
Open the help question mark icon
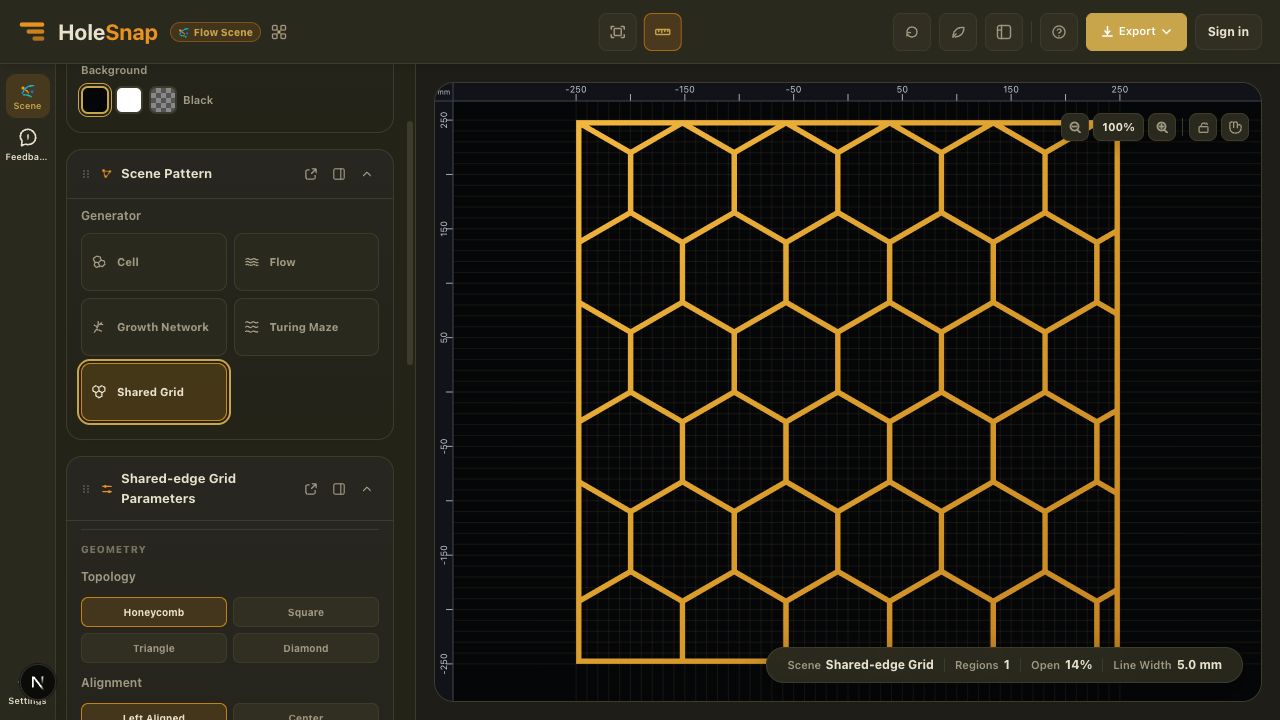[1059, 32]
